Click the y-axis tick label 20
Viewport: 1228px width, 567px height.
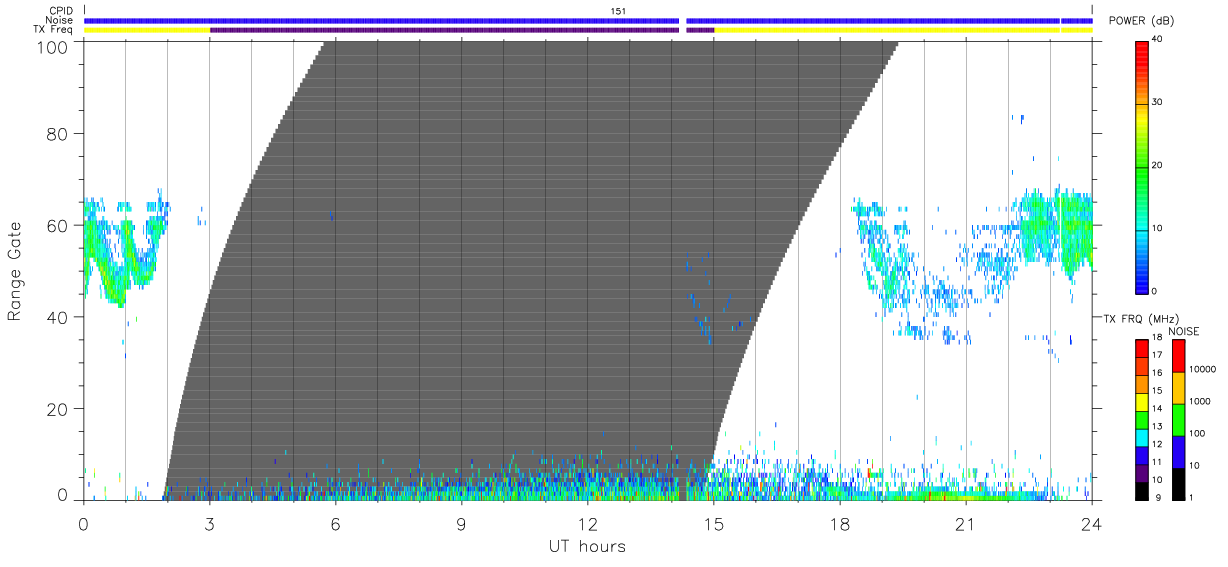[55, 409]
